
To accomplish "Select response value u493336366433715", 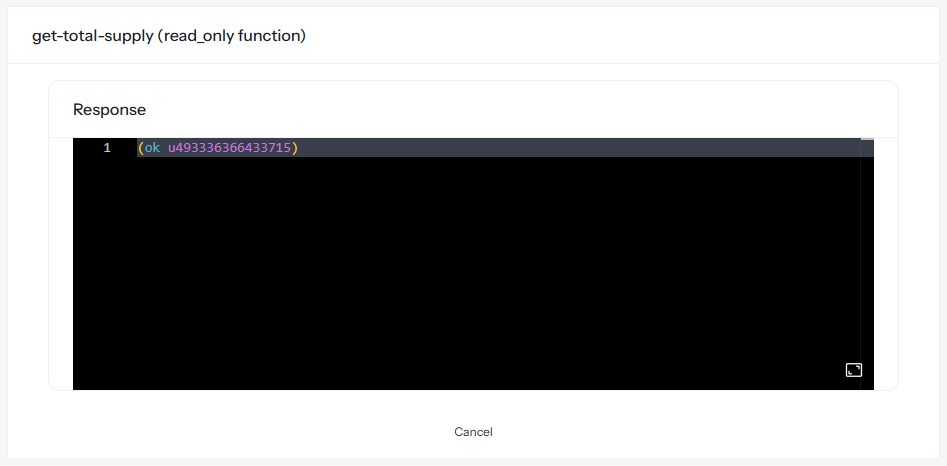I will (x=229, y=148).
